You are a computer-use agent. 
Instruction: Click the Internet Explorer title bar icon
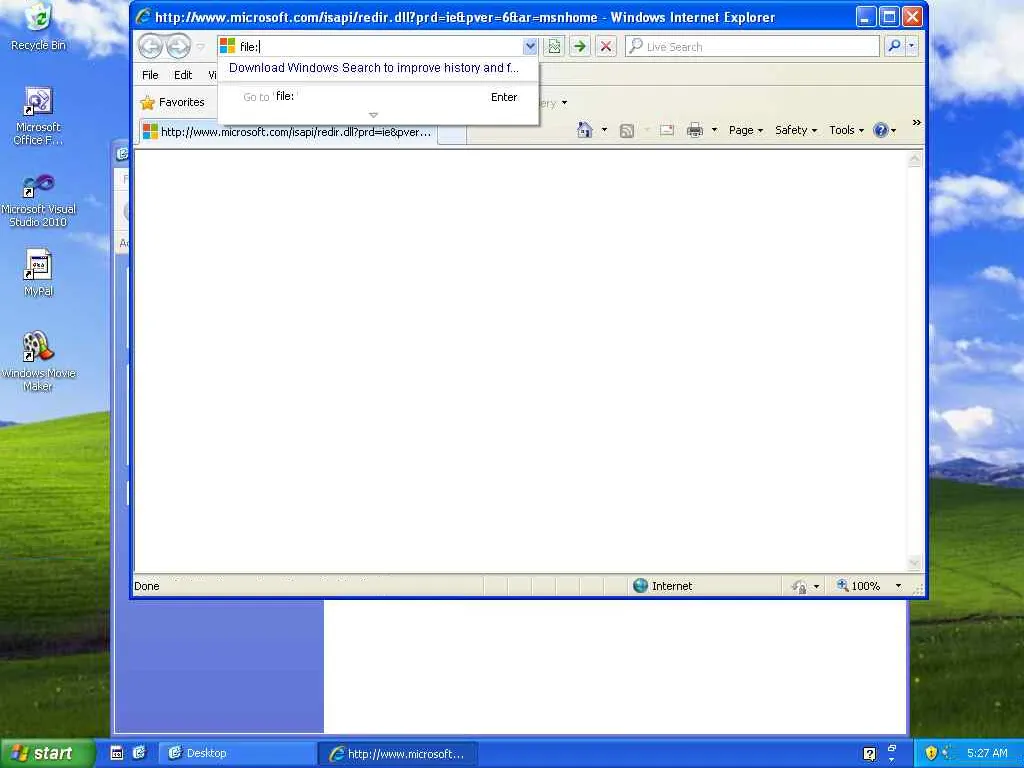(x=143, y=17)
